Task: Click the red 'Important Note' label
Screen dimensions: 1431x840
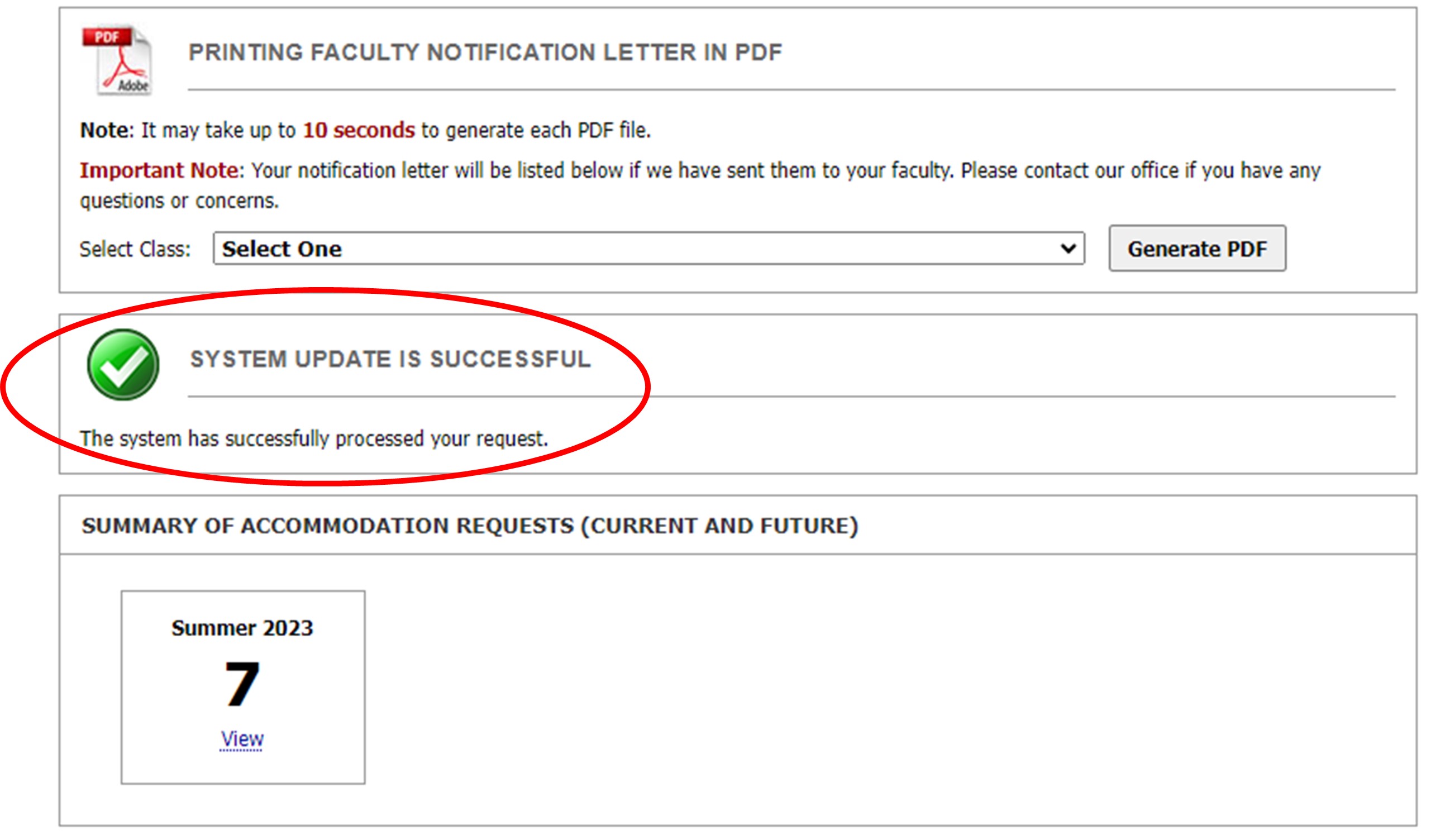Action: (159, 171)
